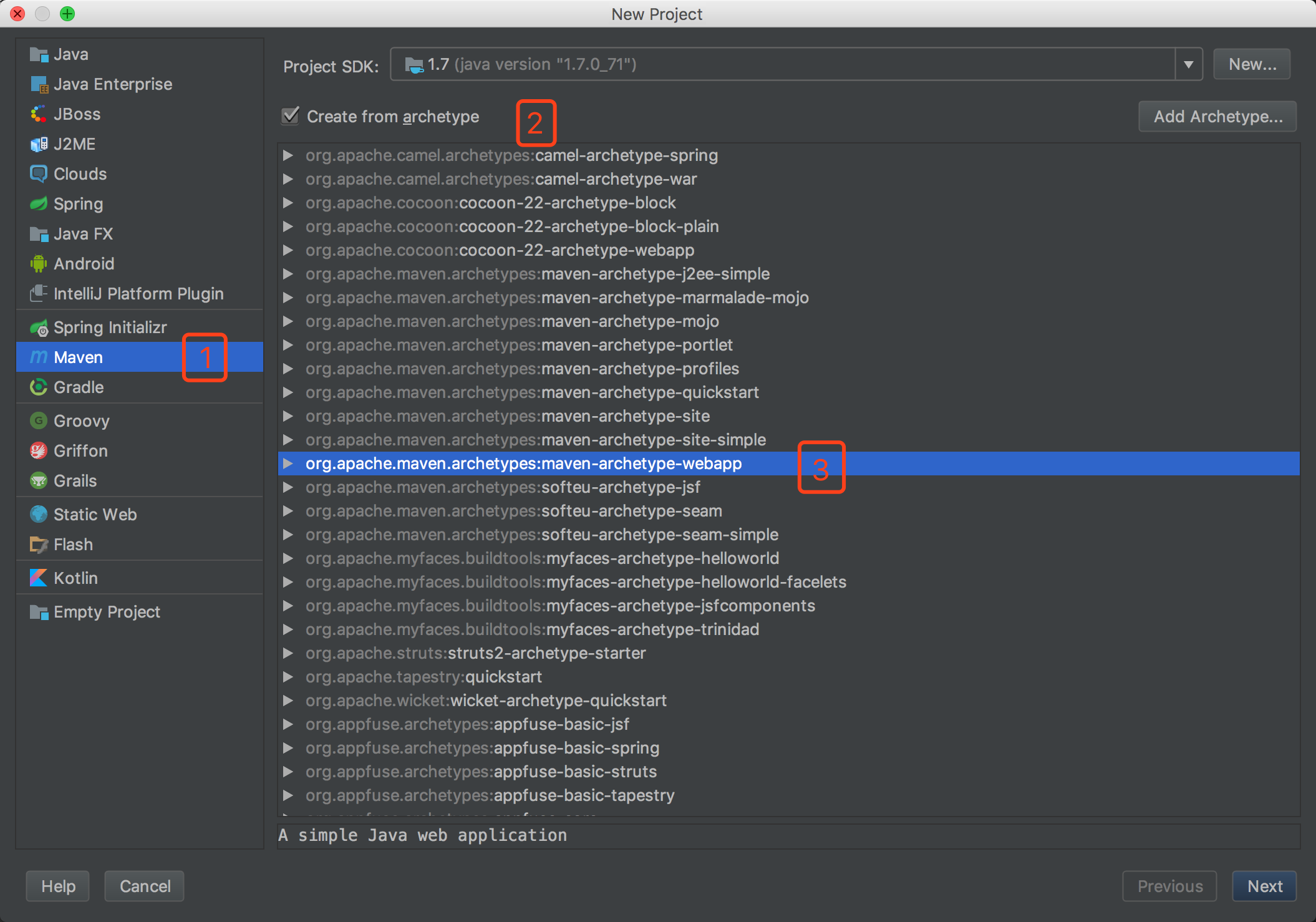Click the SDK folder icon in combo box

point(414,65)
